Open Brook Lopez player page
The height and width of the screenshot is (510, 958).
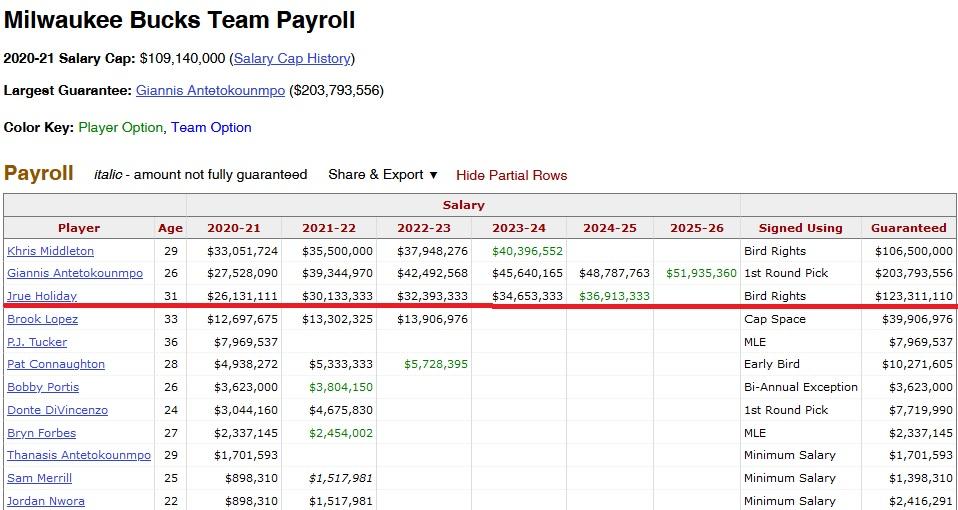click(x=42, y=319)
